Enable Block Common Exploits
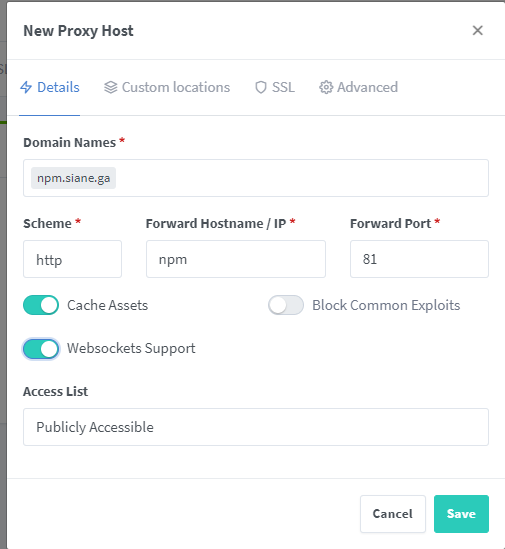This screenshot has height=549, width=505. coord(286,305)
